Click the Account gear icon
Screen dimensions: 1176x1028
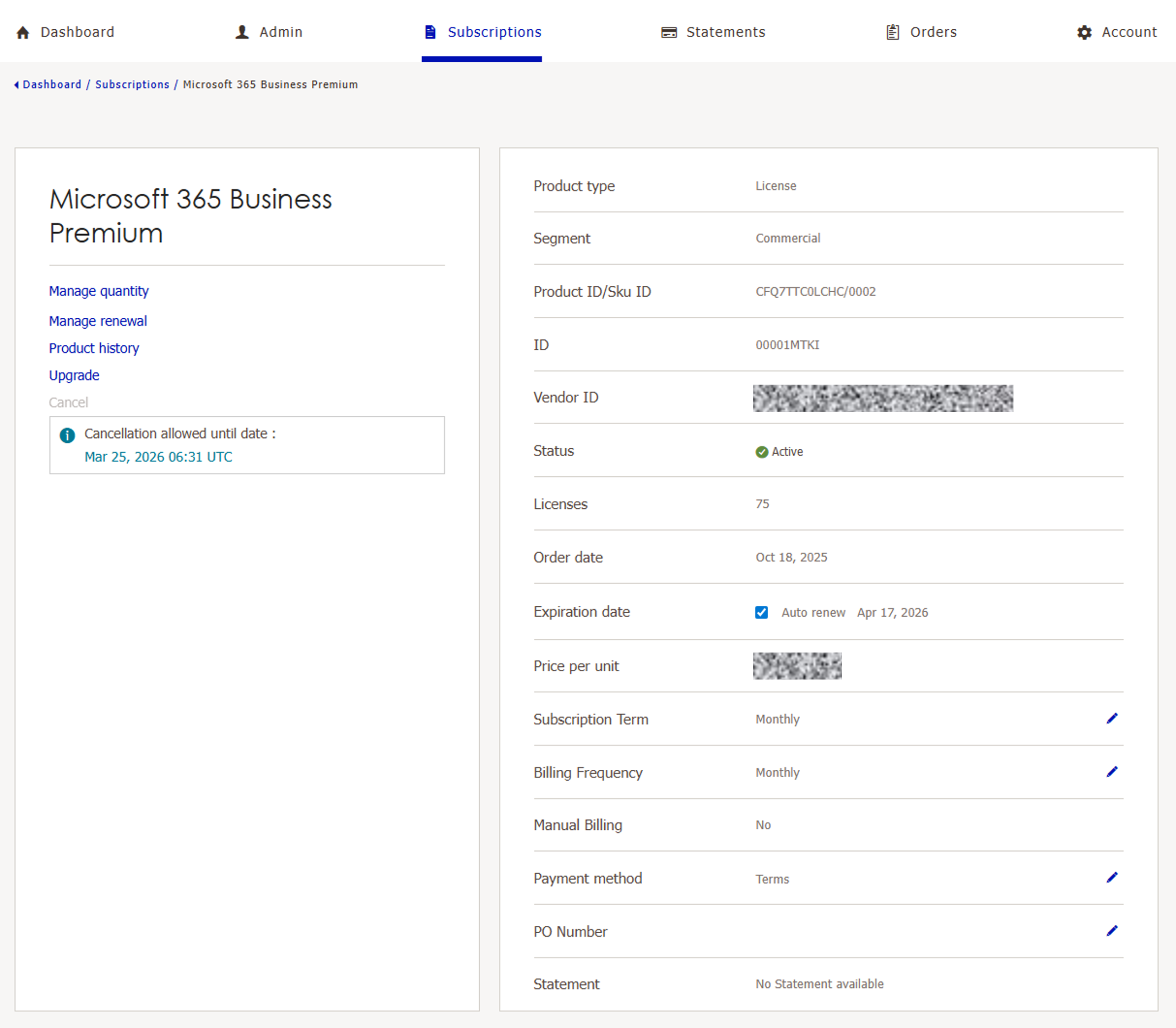(1084, 33)
